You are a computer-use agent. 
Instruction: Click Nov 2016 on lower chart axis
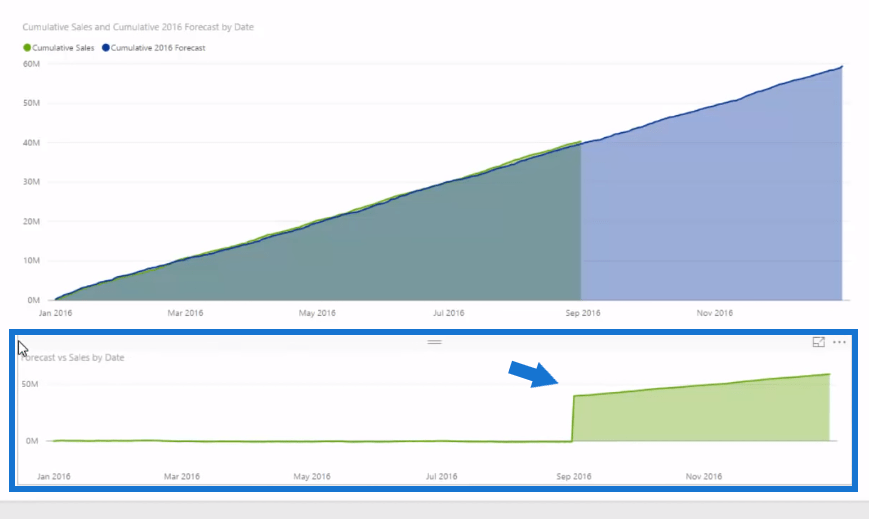tap(704, 476)
